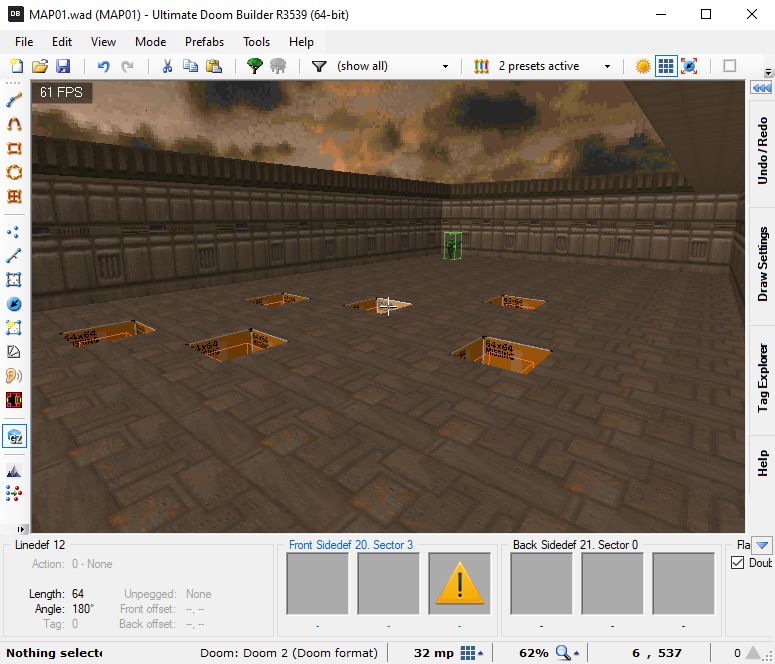Open the Mode menu
Viewport: 775px width, 664px height.
point(150,42)
